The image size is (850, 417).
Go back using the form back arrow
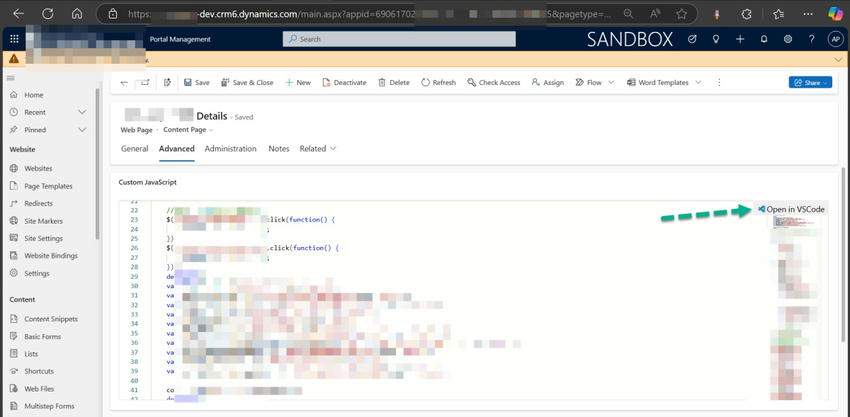(125, 83)
